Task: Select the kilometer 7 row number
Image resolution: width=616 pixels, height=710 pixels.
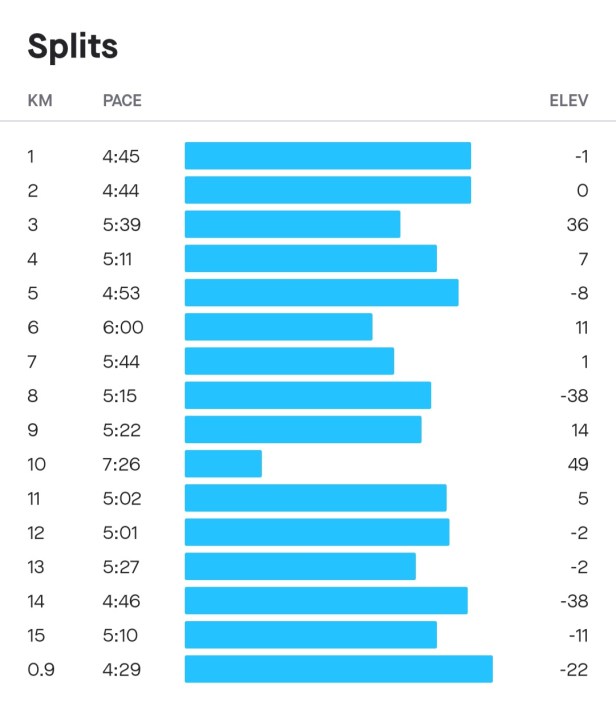Action: pyautogui.click(x=32, y=361)
